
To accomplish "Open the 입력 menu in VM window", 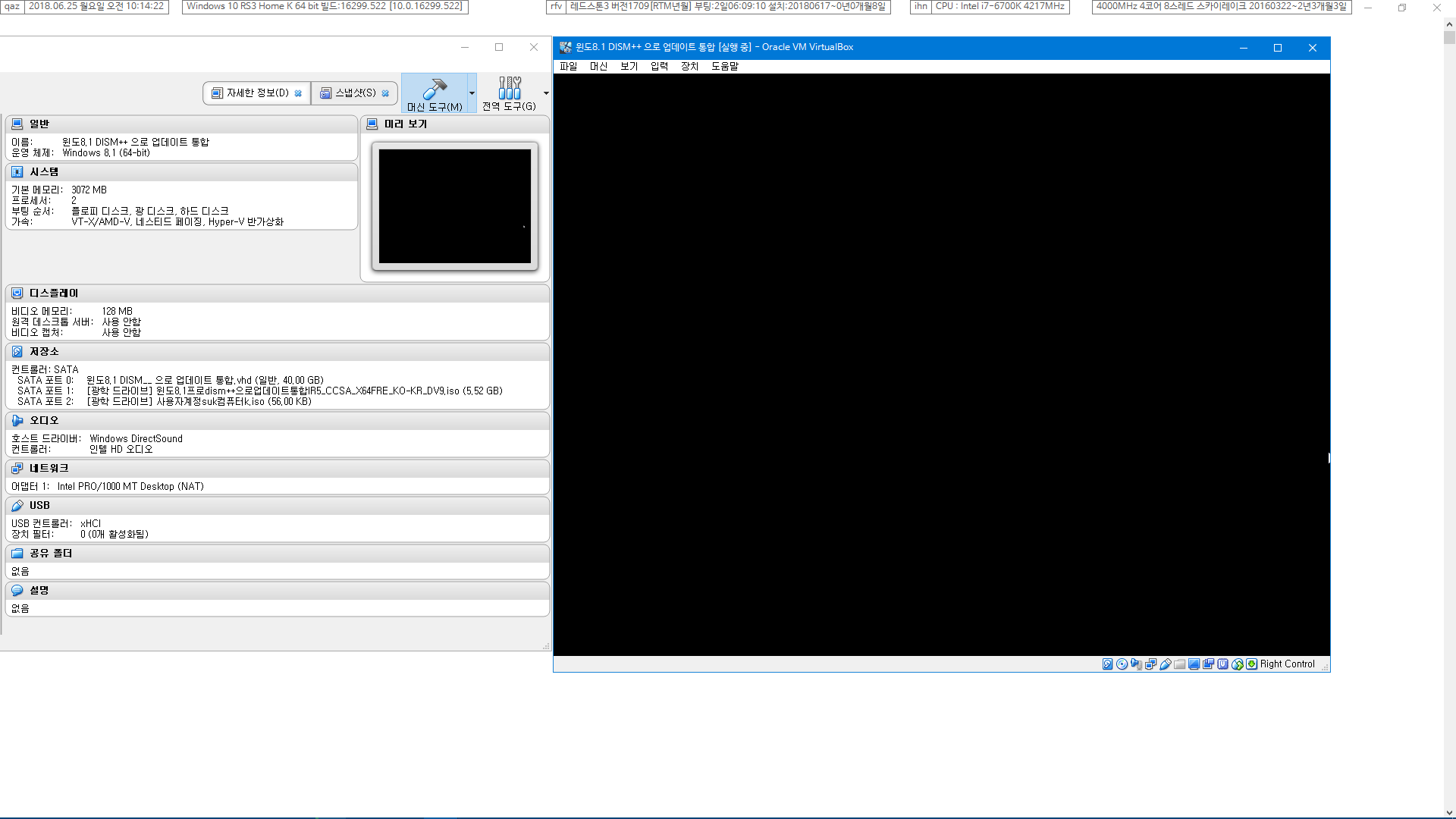I will [660, 66].
